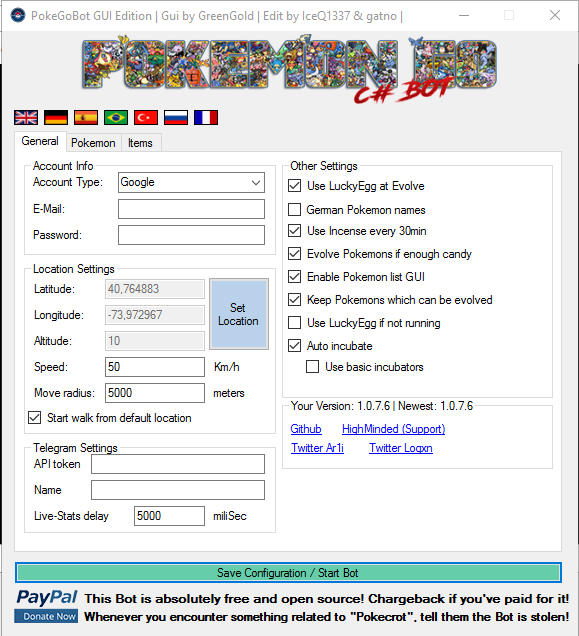This screenshot has width=579, height=636.
Task: Toggle Use Incense every 30min
Action: pos(295,231)
